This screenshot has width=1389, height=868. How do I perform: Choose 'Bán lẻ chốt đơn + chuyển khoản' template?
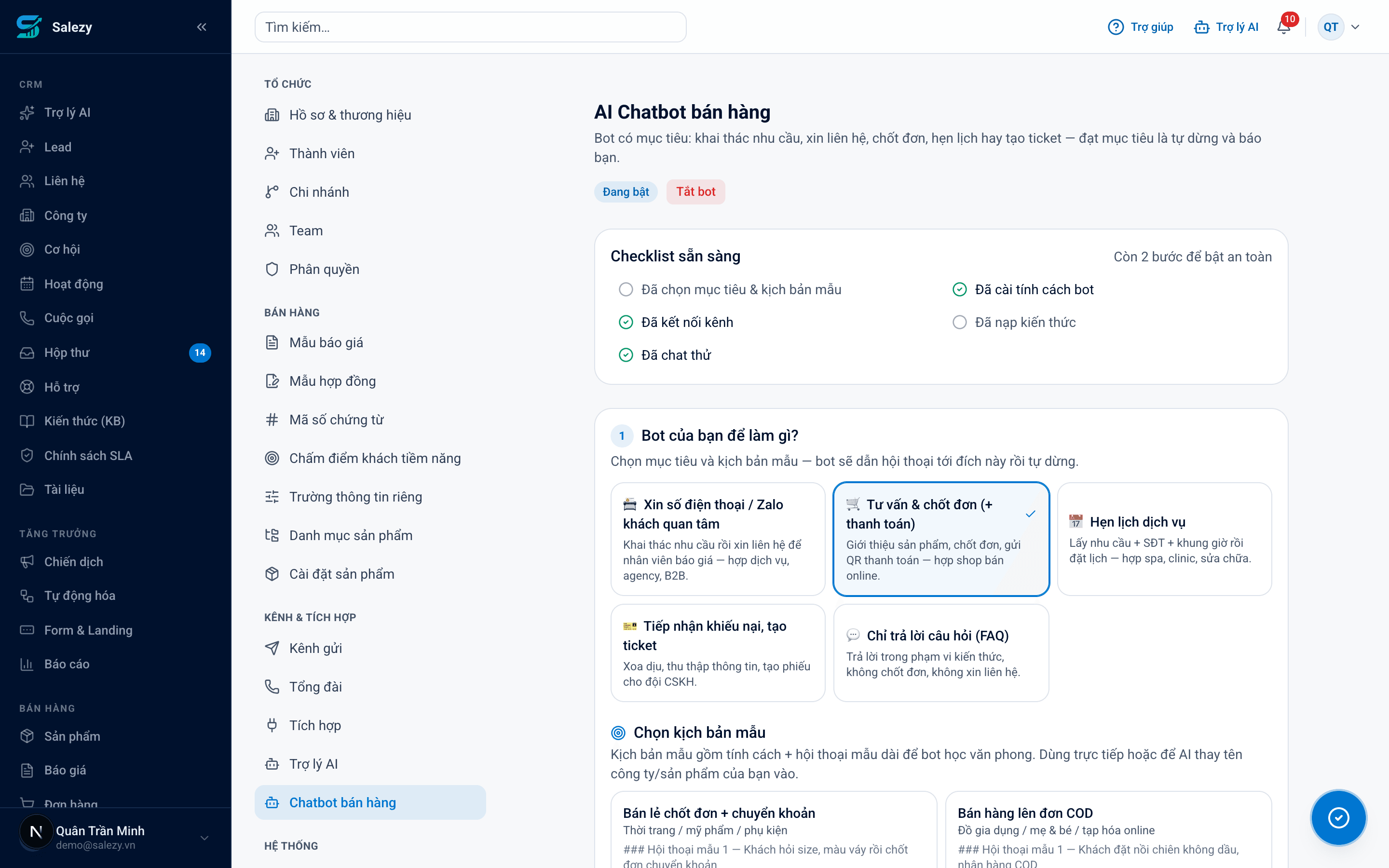tap(774, 830)
